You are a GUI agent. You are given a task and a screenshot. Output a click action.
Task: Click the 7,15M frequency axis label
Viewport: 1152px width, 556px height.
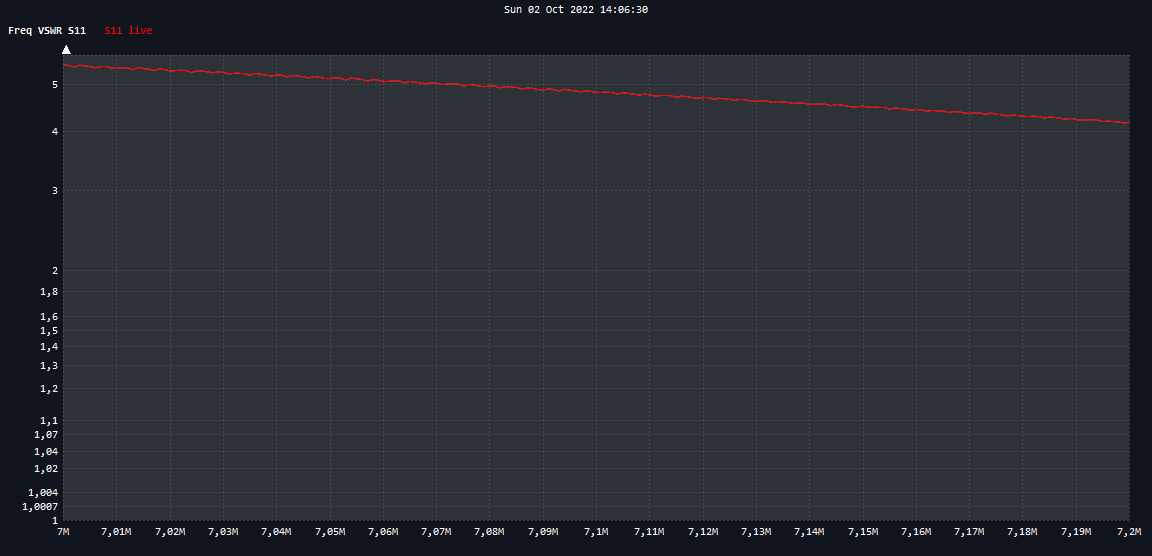point(862,532)
